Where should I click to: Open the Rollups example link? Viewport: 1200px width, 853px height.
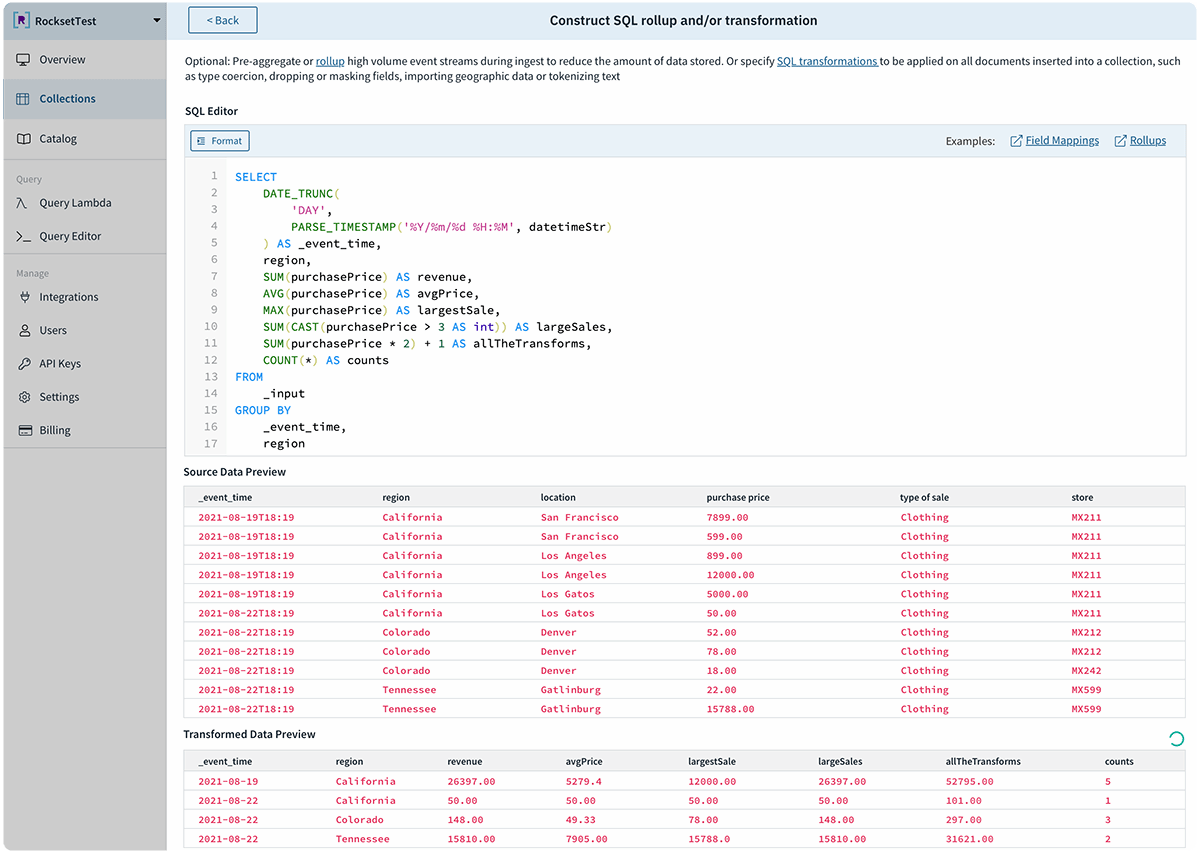pyautogui.click(x=1147, y=141)
